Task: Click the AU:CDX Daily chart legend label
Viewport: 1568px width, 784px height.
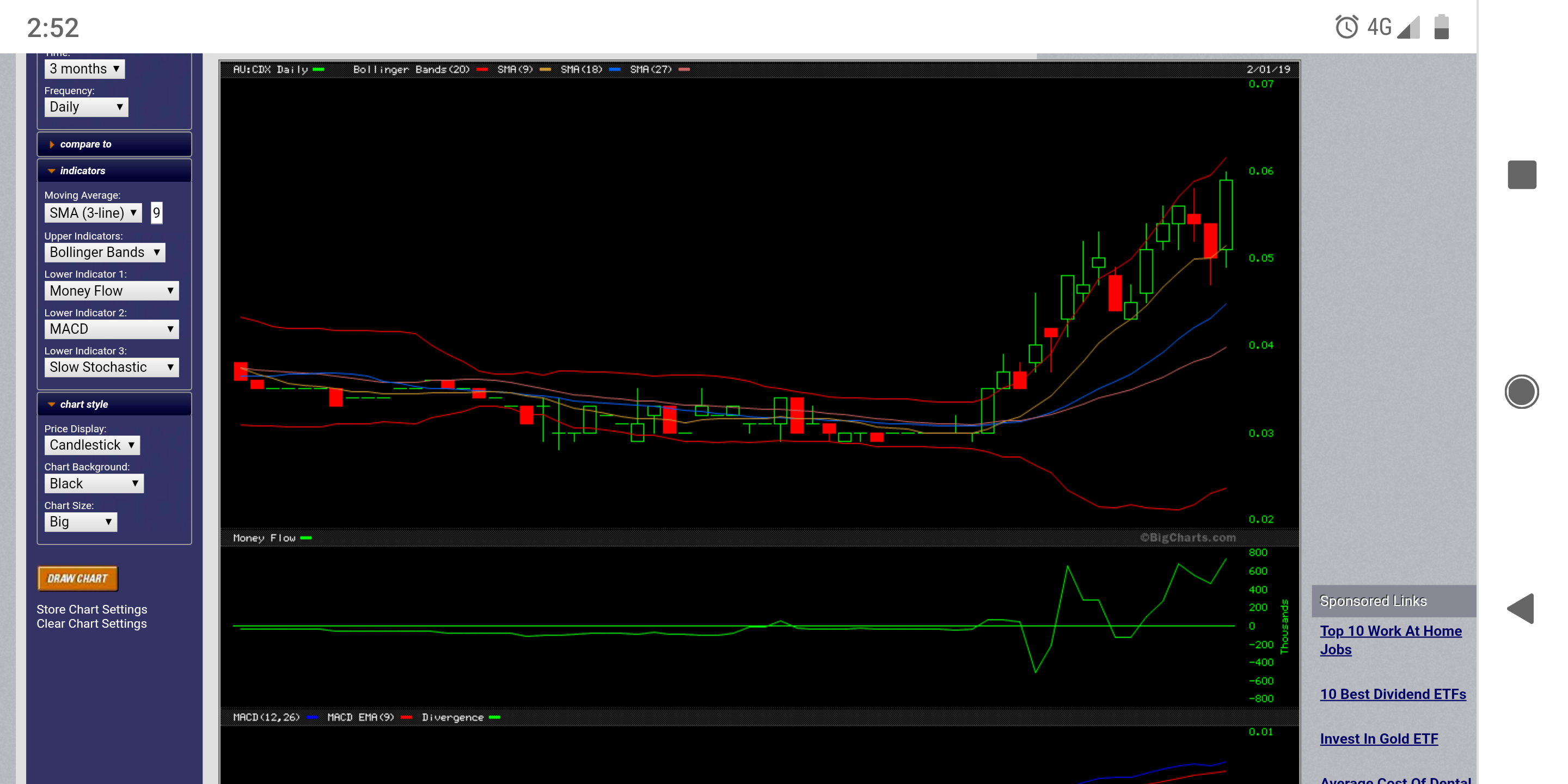Action: coord(270,70)
